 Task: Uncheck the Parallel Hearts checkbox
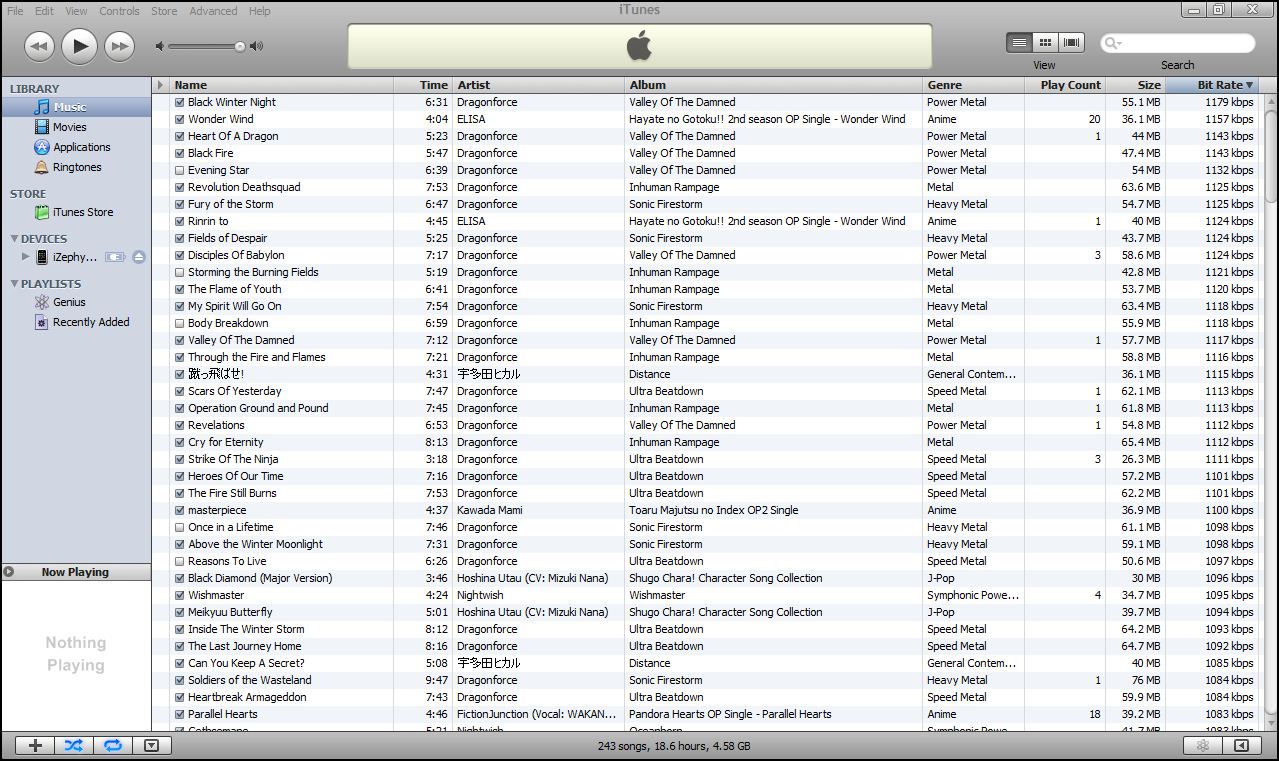pos(180,714)
